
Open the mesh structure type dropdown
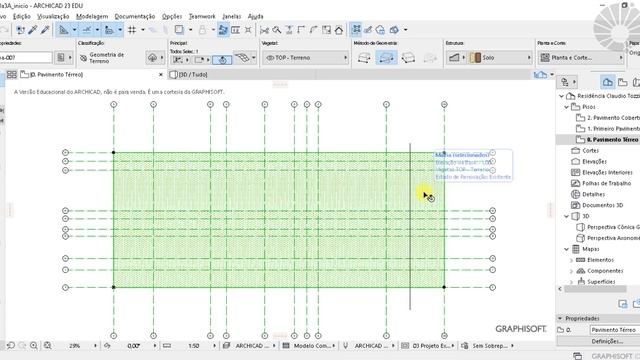click(x=456, y=58)
